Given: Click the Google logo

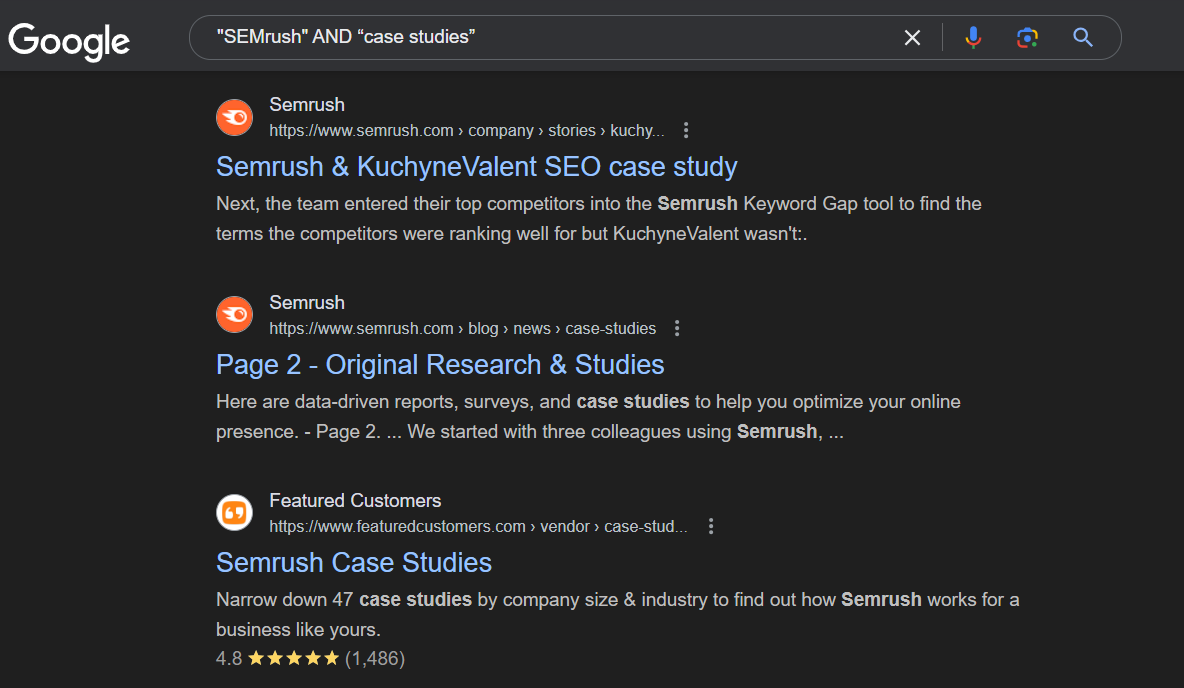Looking at the screenshot, I should point(69,41).
